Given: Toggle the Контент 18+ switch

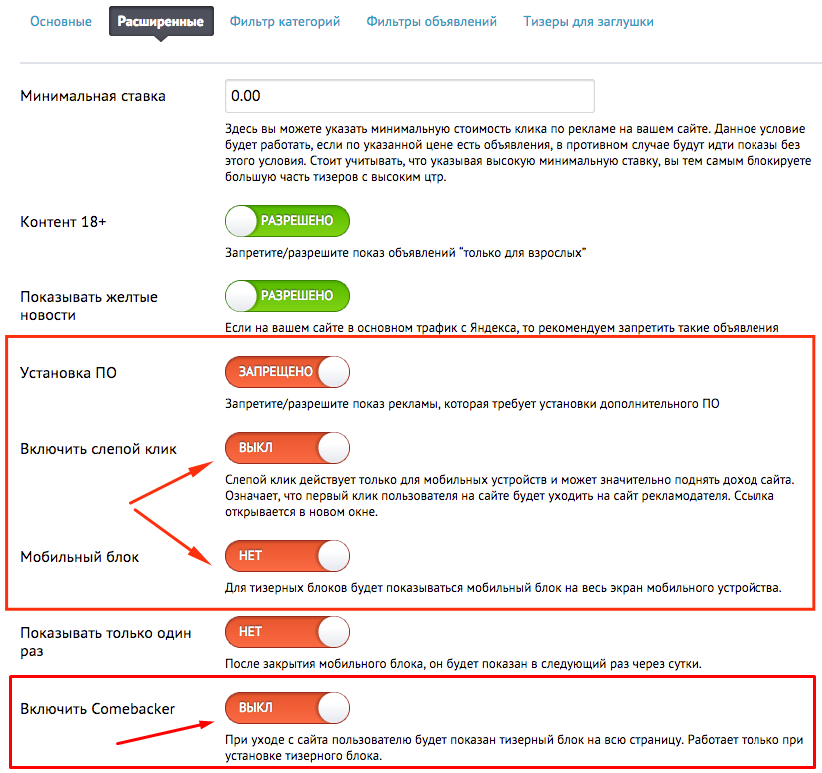Looking at the screenshot, I should pyautogui.click(x=287, y=221).
